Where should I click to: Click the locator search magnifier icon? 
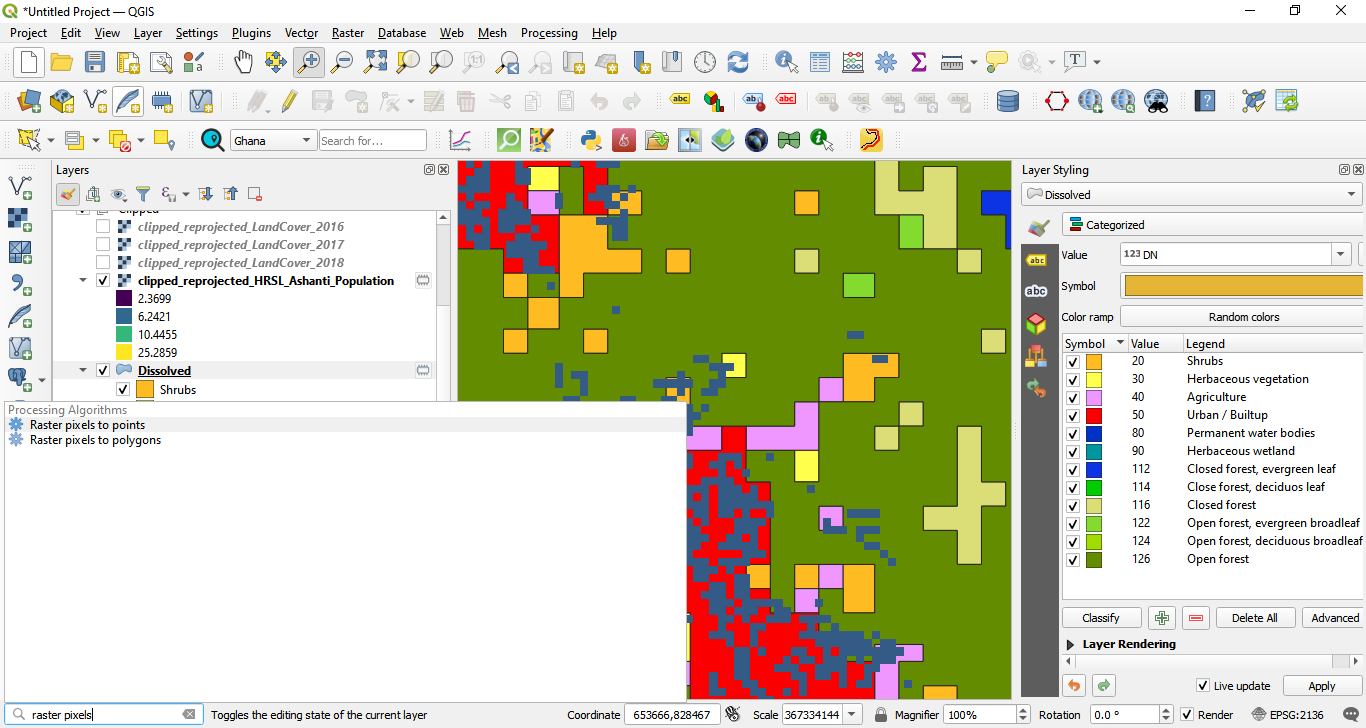click(x=19, y=715)
